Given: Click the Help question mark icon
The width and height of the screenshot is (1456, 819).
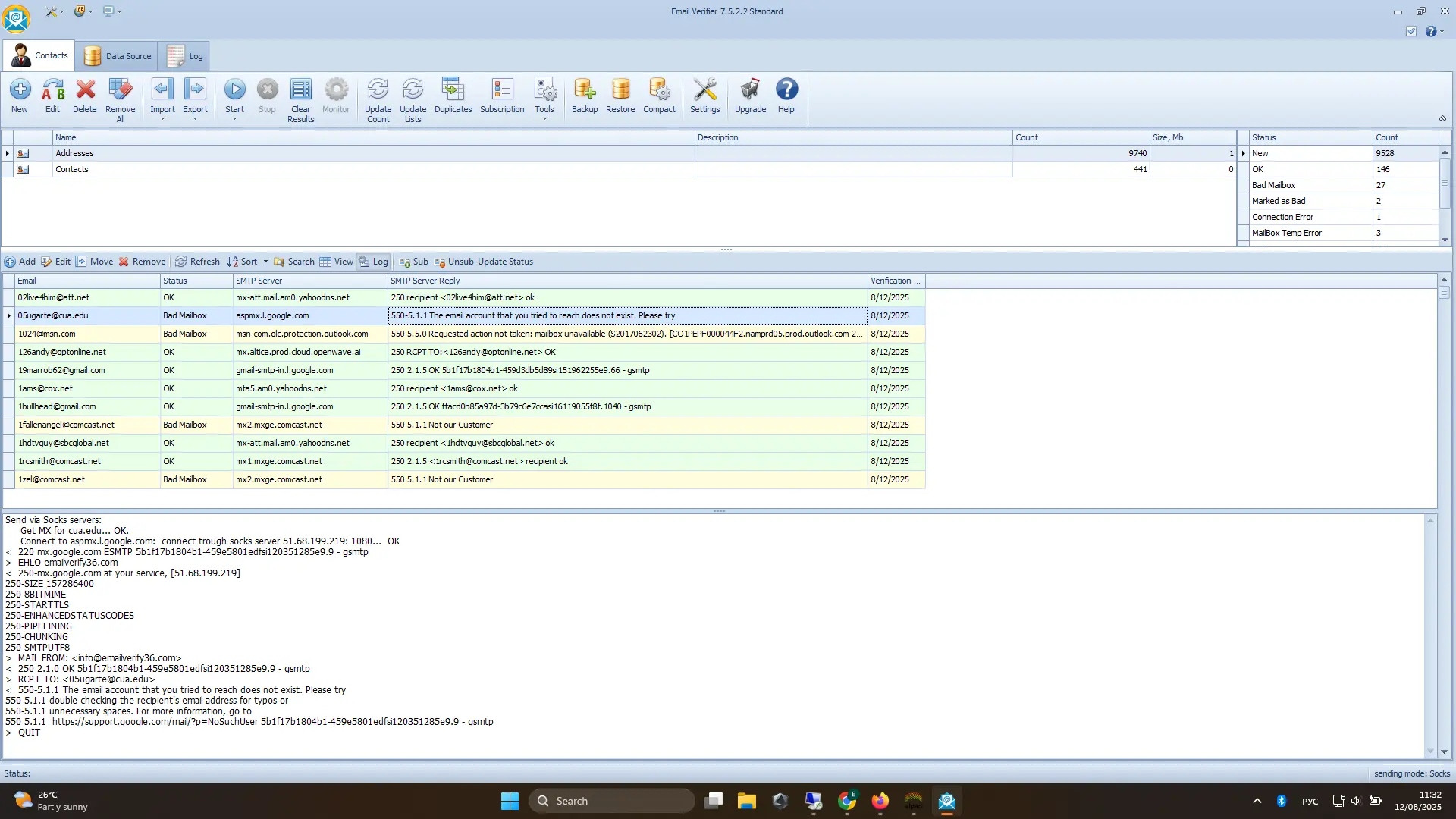Looking at the screenshot, I should (x=786, y=96).
